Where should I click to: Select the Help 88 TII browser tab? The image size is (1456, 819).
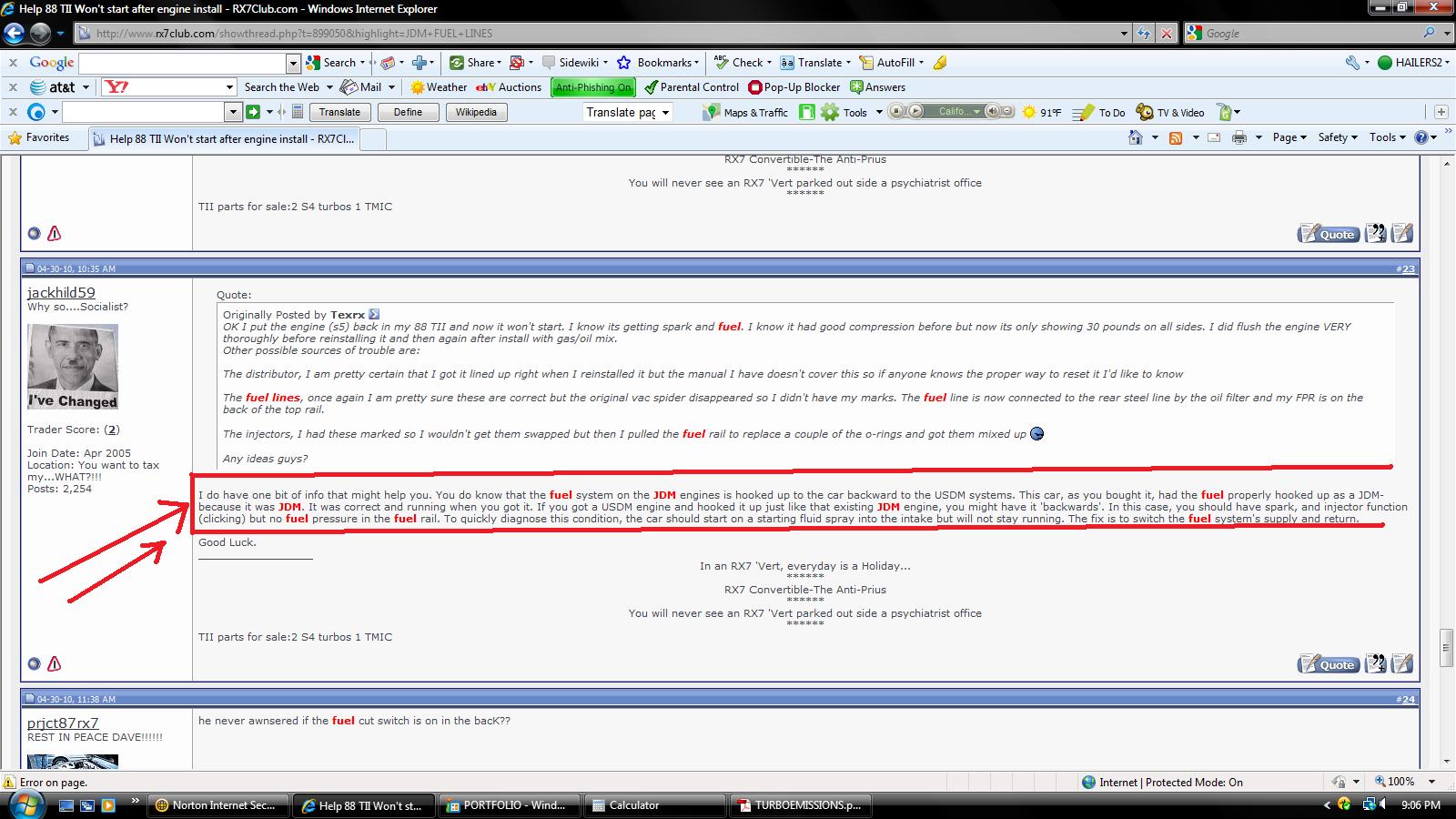coord(225,138)
